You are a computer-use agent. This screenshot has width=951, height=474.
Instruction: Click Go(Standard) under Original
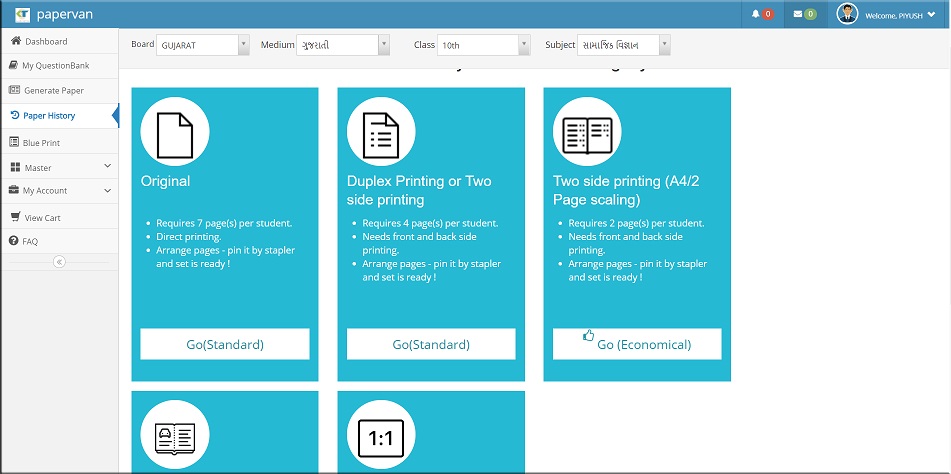(225, 344)
